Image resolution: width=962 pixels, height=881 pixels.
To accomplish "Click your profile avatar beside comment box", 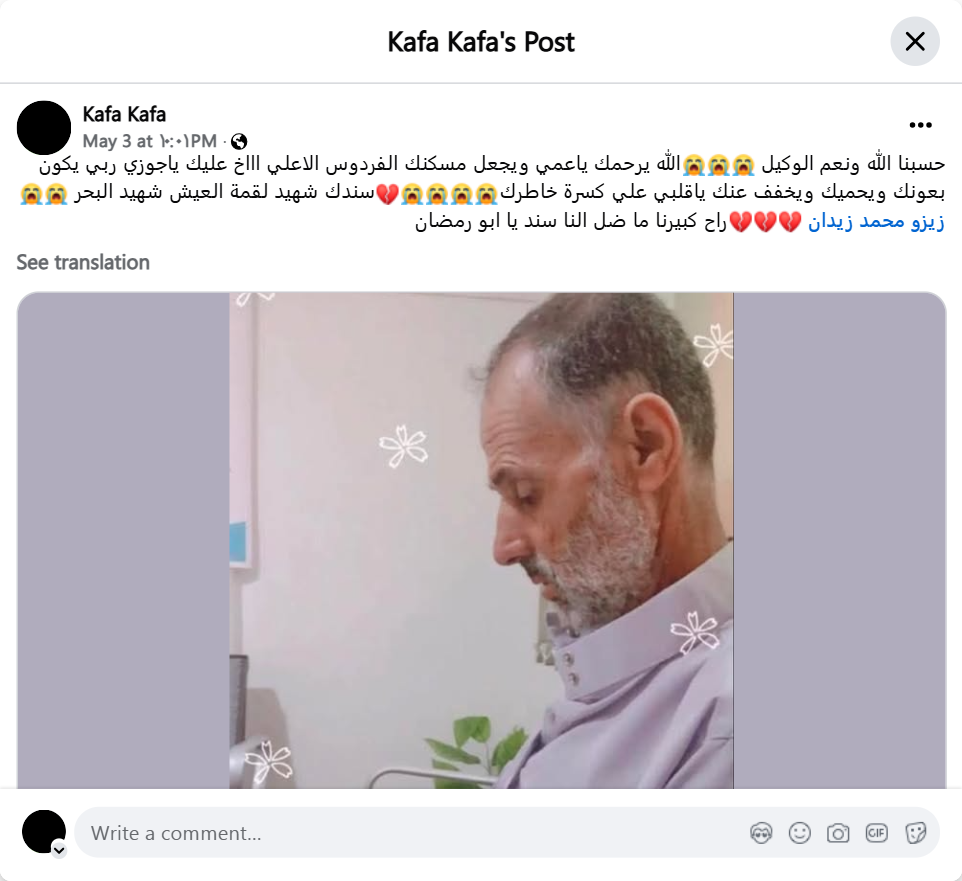I will coord(44,832).
